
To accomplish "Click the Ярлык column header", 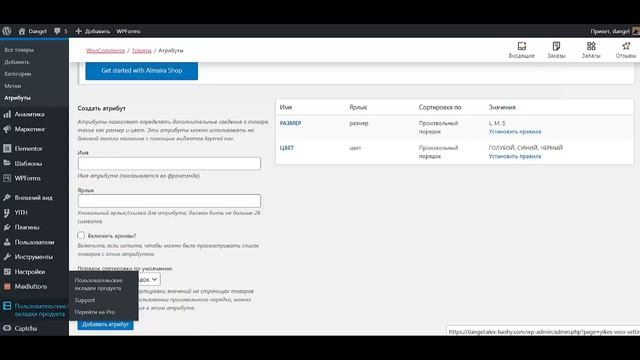I will coord(358,107).
